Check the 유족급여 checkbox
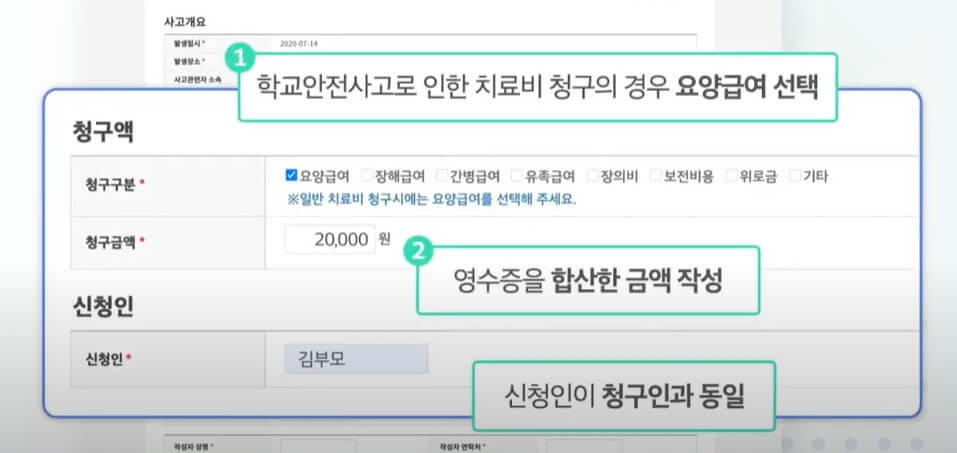The height and width of the screenshot is (453, 957). pos(517,176)
